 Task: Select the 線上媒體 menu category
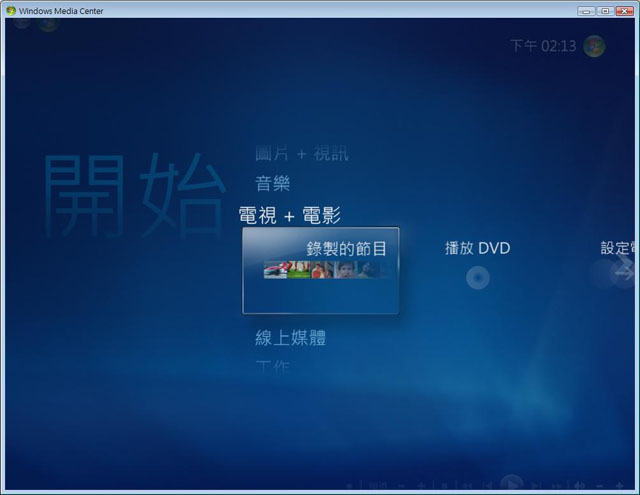(x=291, y=338)
